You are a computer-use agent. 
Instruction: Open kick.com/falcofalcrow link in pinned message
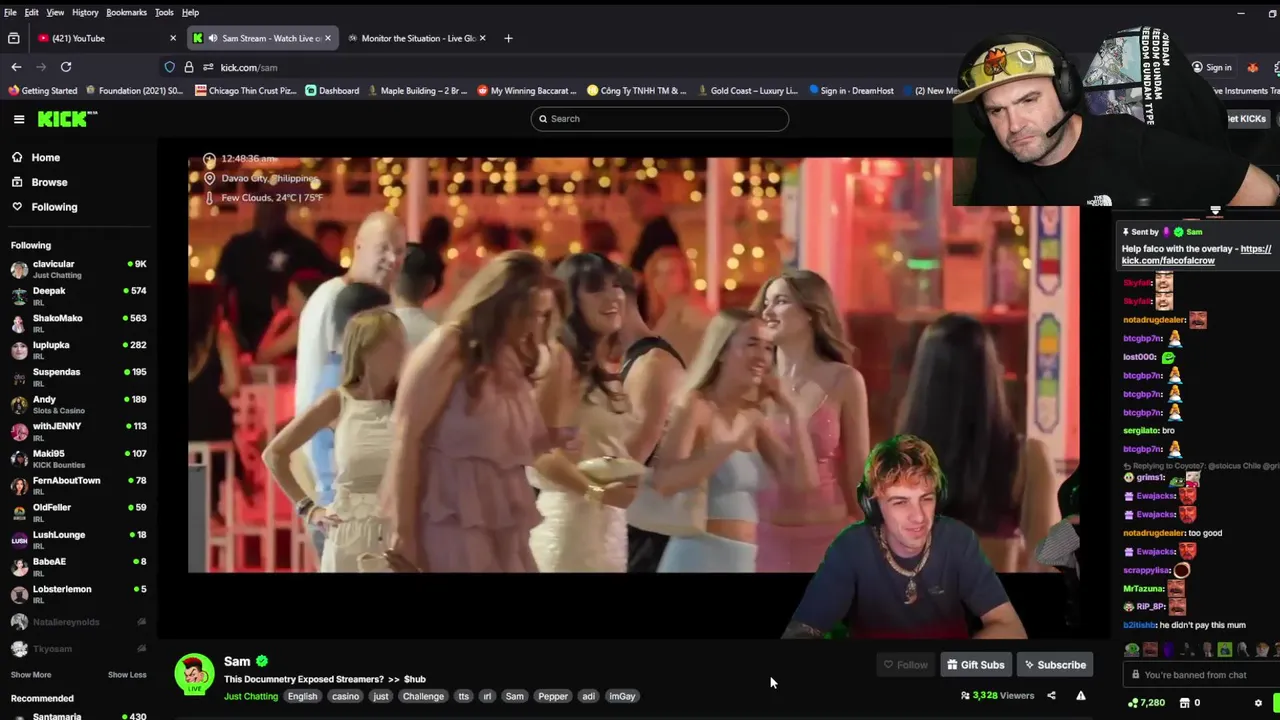(1196, 255)
